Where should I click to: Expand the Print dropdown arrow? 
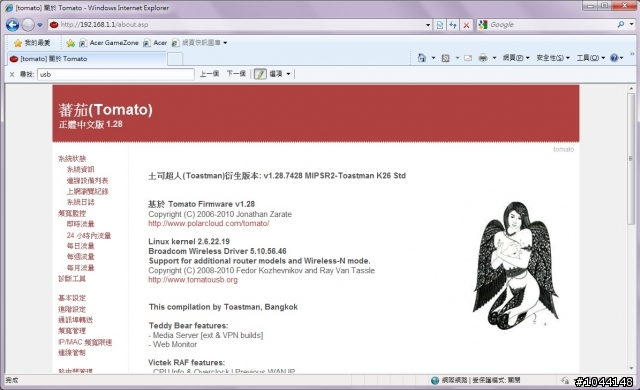(494, 58)
